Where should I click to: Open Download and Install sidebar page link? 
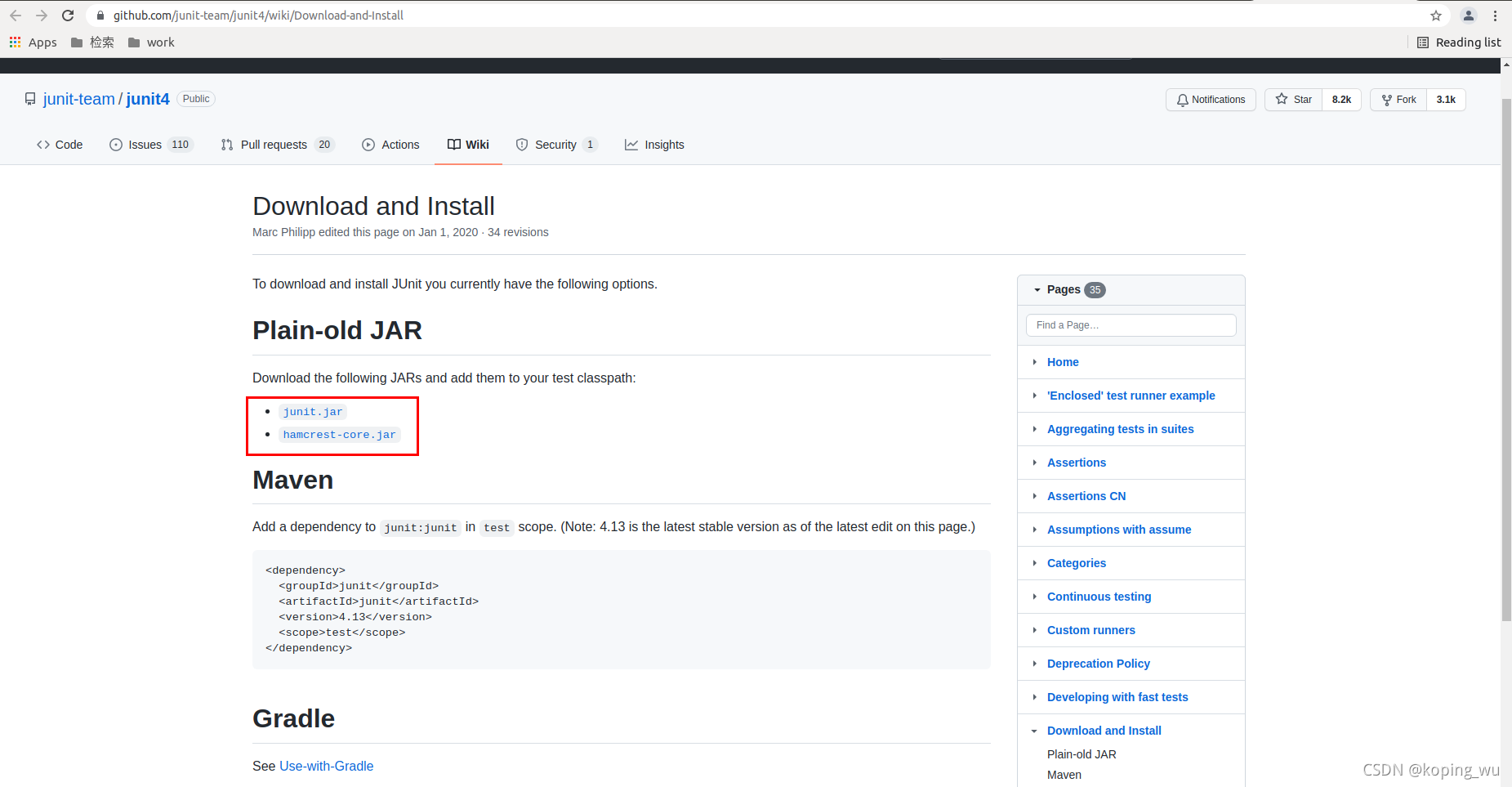(x=1104, y=731)
